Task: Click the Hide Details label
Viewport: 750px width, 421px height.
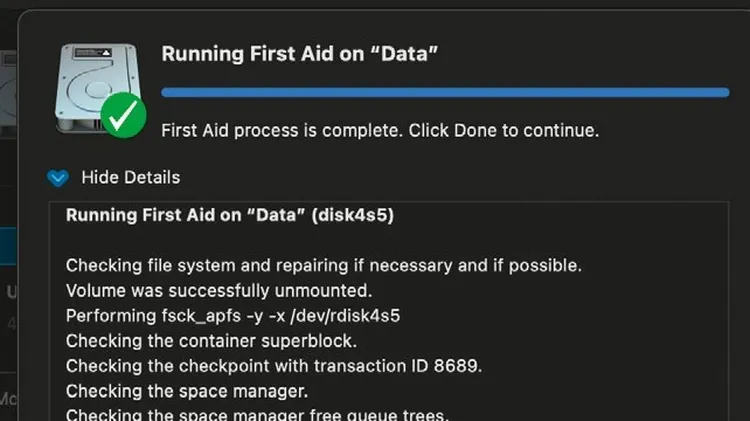Action: click(x=130, y=178)
